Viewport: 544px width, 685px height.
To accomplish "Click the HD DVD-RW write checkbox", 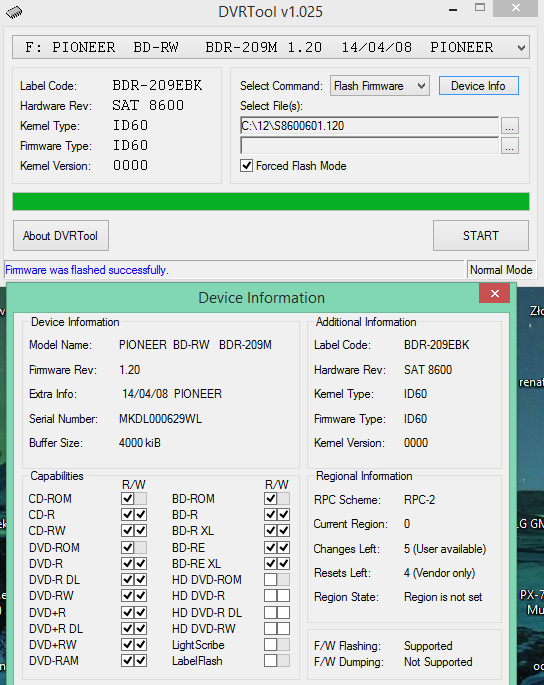I will pyautogui.click(x=284, y=629).
